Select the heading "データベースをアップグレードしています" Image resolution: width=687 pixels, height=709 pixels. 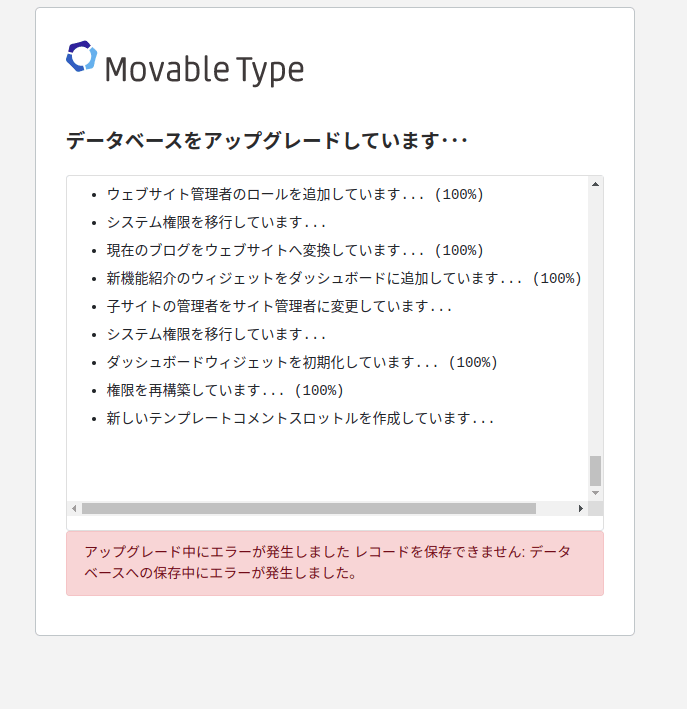click(x=266, y=140)
